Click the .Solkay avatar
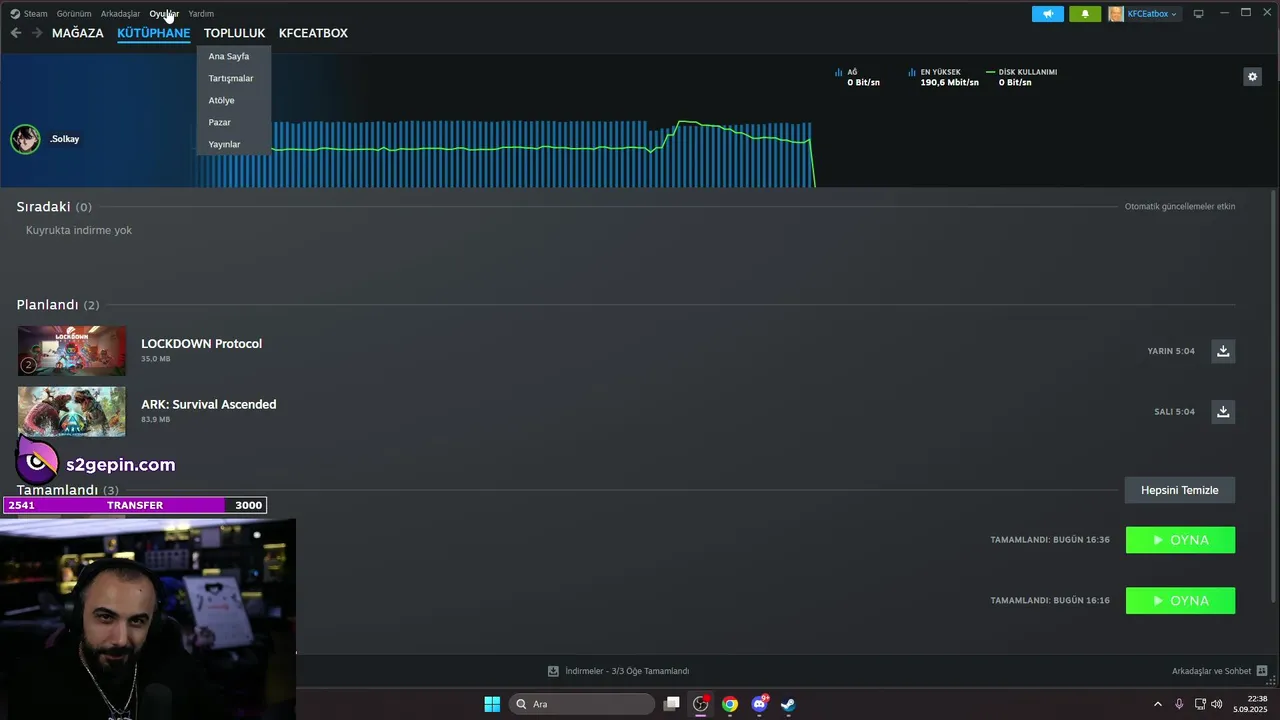 (25, 139)
